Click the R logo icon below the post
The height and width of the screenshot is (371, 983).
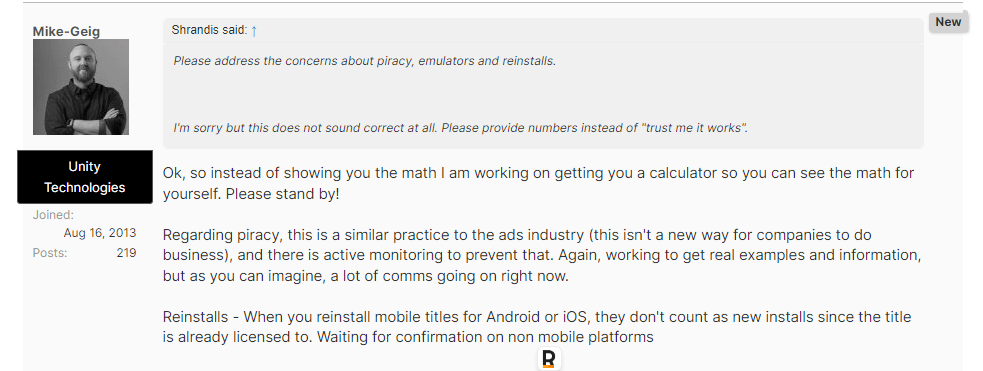point(549,359)
